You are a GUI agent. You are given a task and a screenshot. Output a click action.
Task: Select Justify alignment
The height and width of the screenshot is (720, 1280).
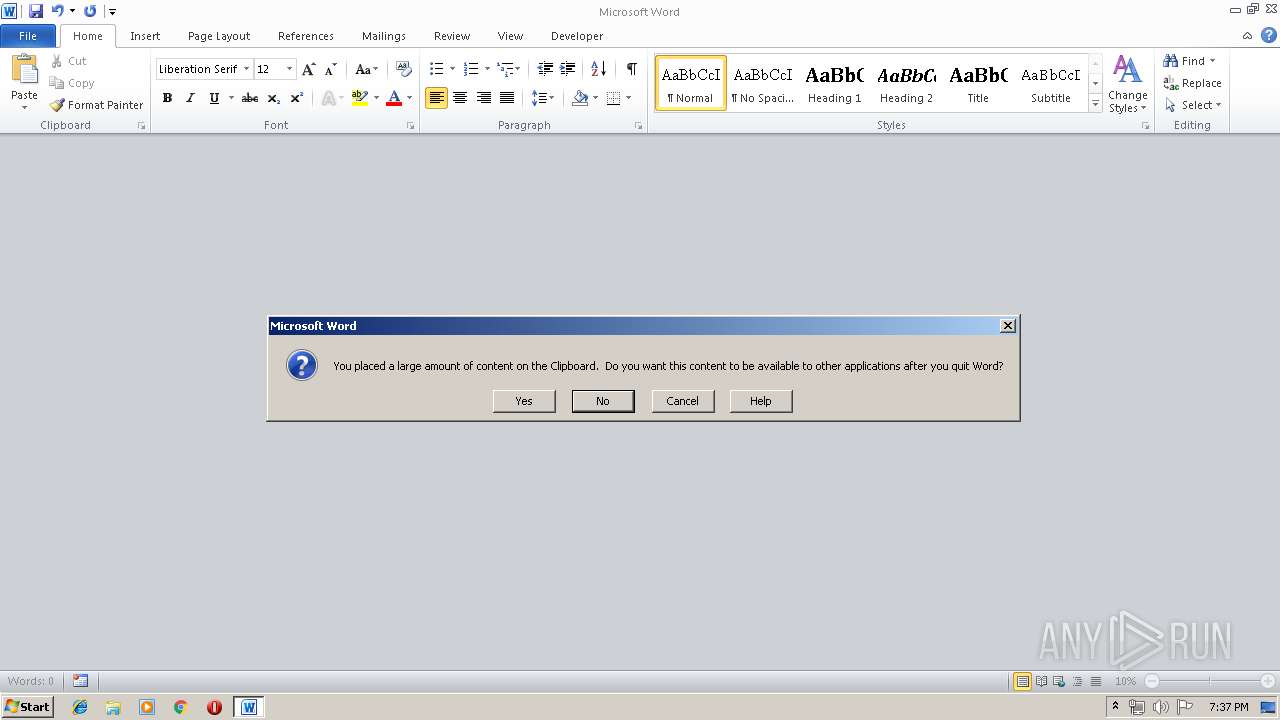[x=507, y=98]
